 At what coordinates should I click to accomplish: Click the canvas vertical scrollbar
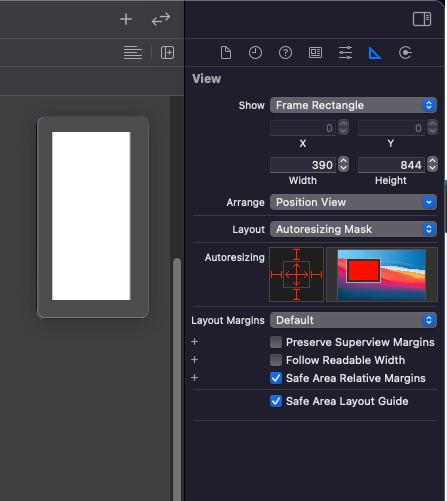pos(177,379)
